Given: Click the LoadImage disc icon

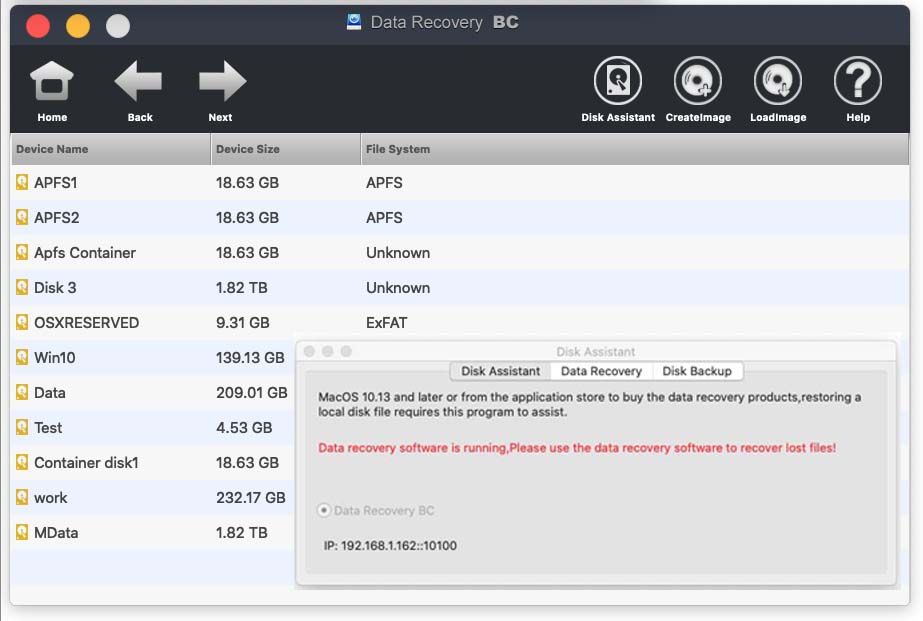Looking at the screenshot, I should click(778, 80).
